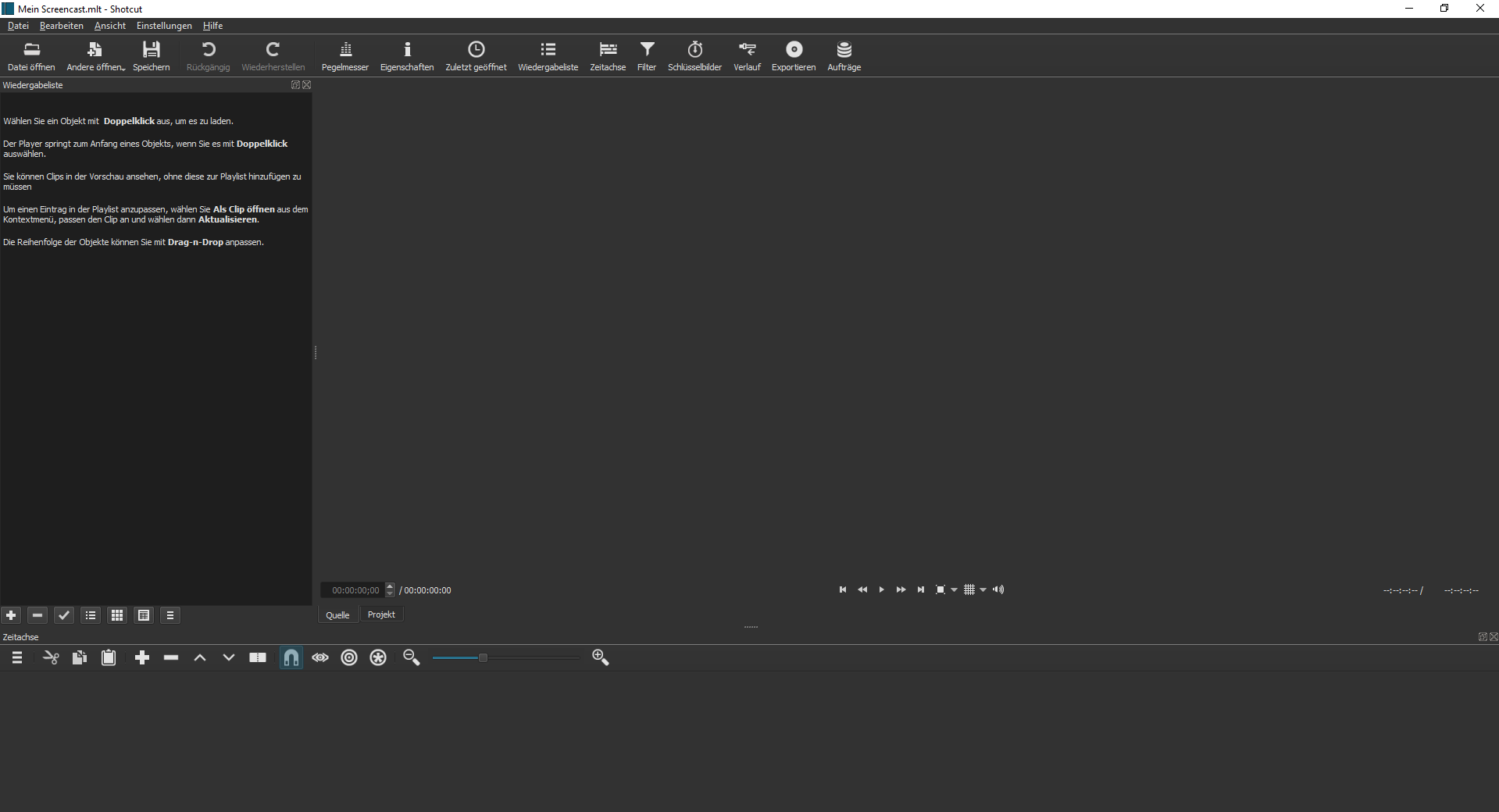This screenshot has height=812, width=1499.
Task: Switch to the Projekt tab
Action: (x=381, y=614)
